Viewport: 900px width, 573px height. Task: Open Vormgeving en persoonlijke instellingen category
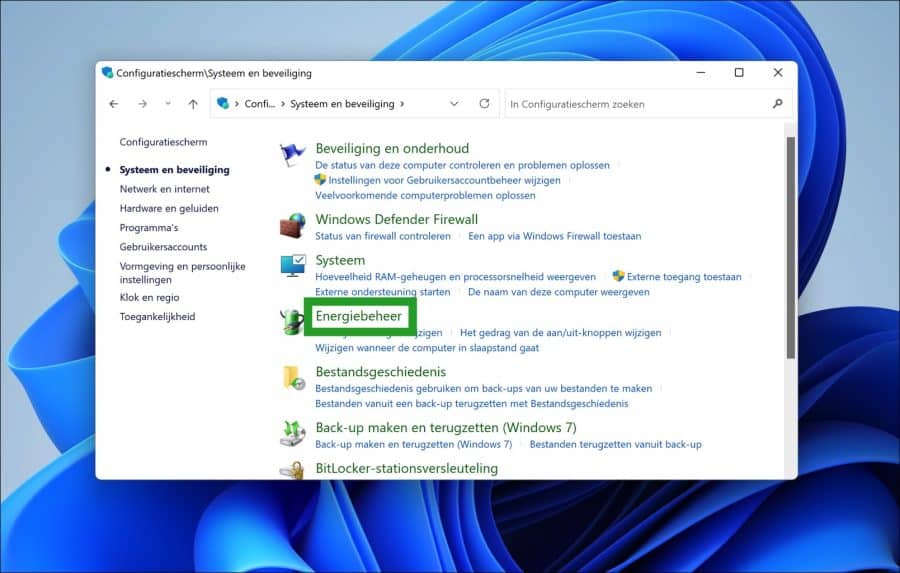coord(183,273)
